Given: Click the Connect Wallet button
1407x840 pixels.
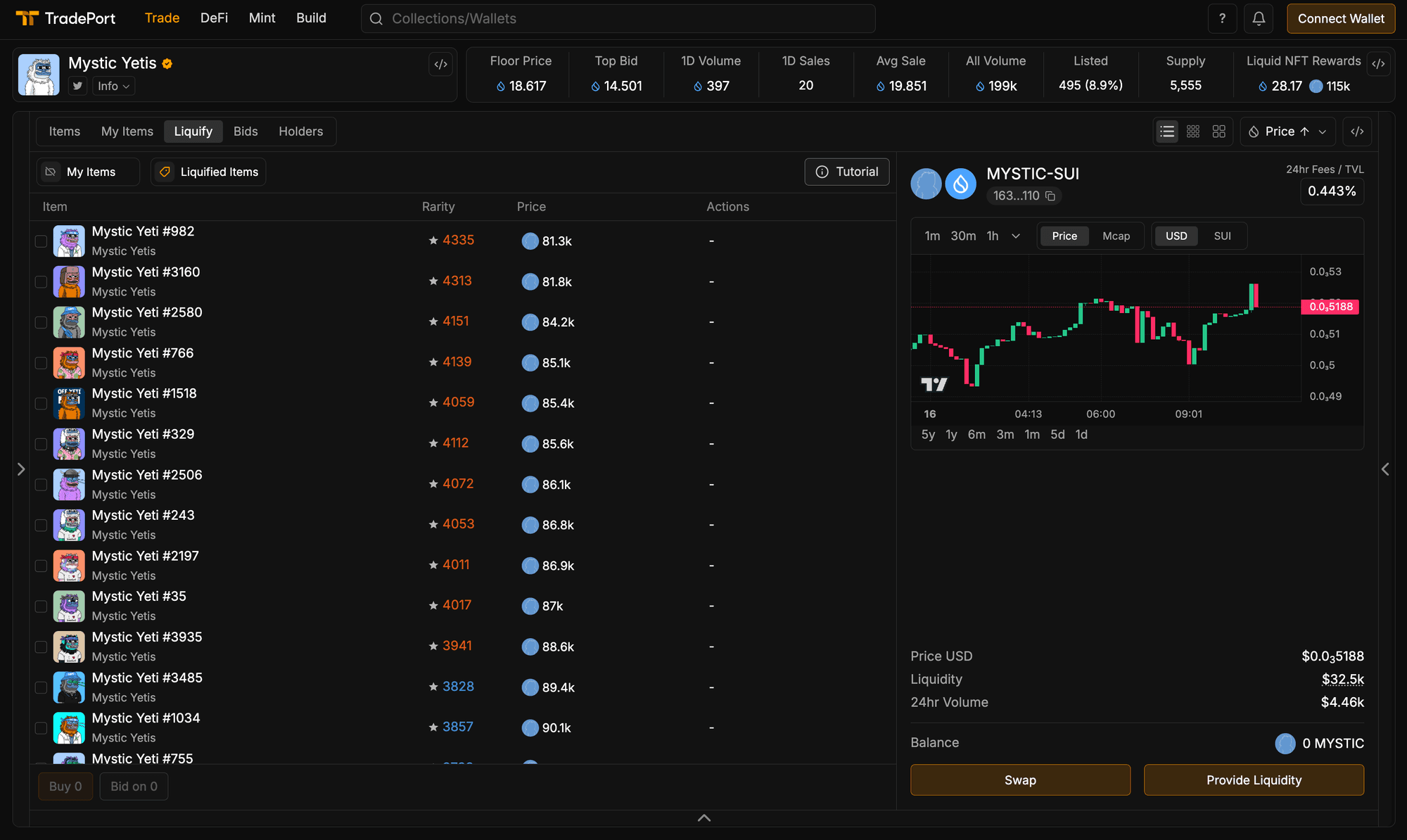Looking at the screenshot, I should 1341,18.
